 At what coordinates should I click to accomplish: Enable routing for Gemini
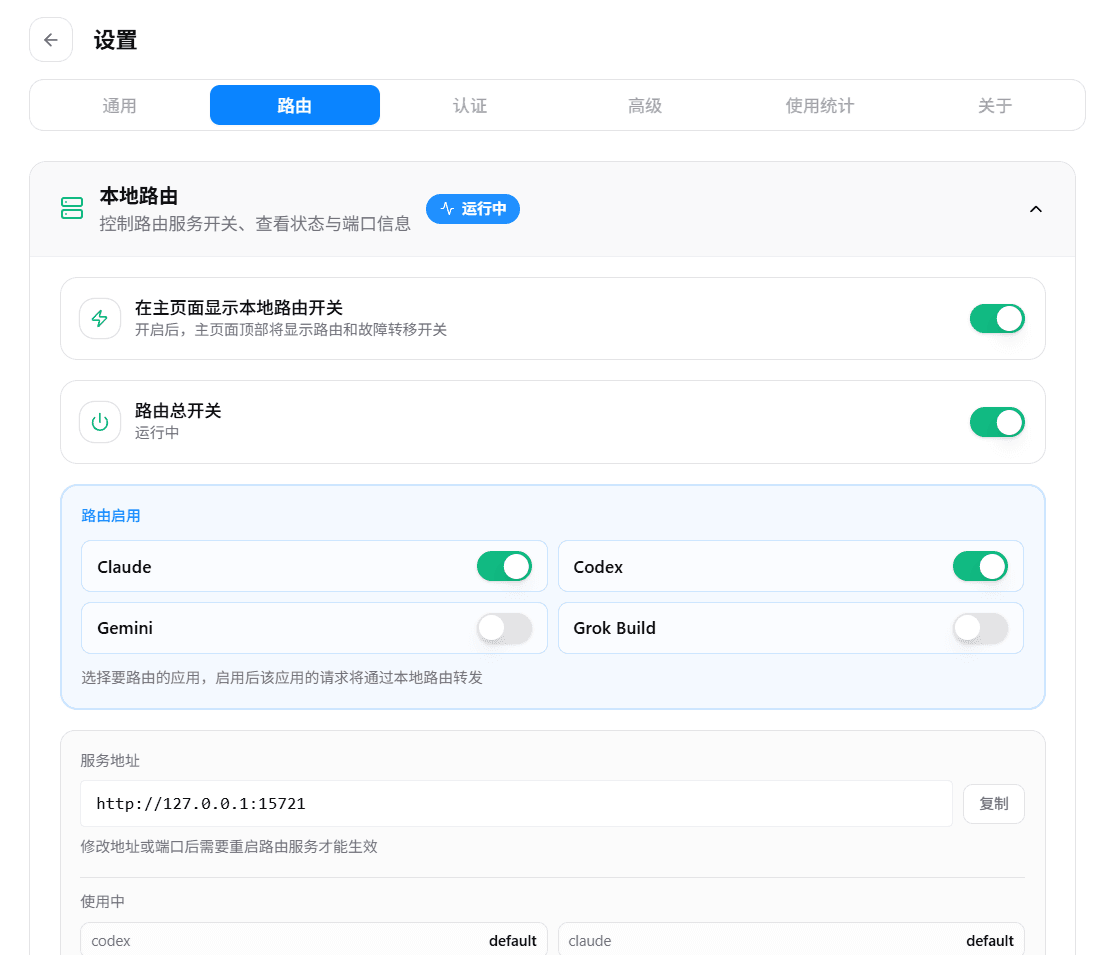(x=504, y=628)
